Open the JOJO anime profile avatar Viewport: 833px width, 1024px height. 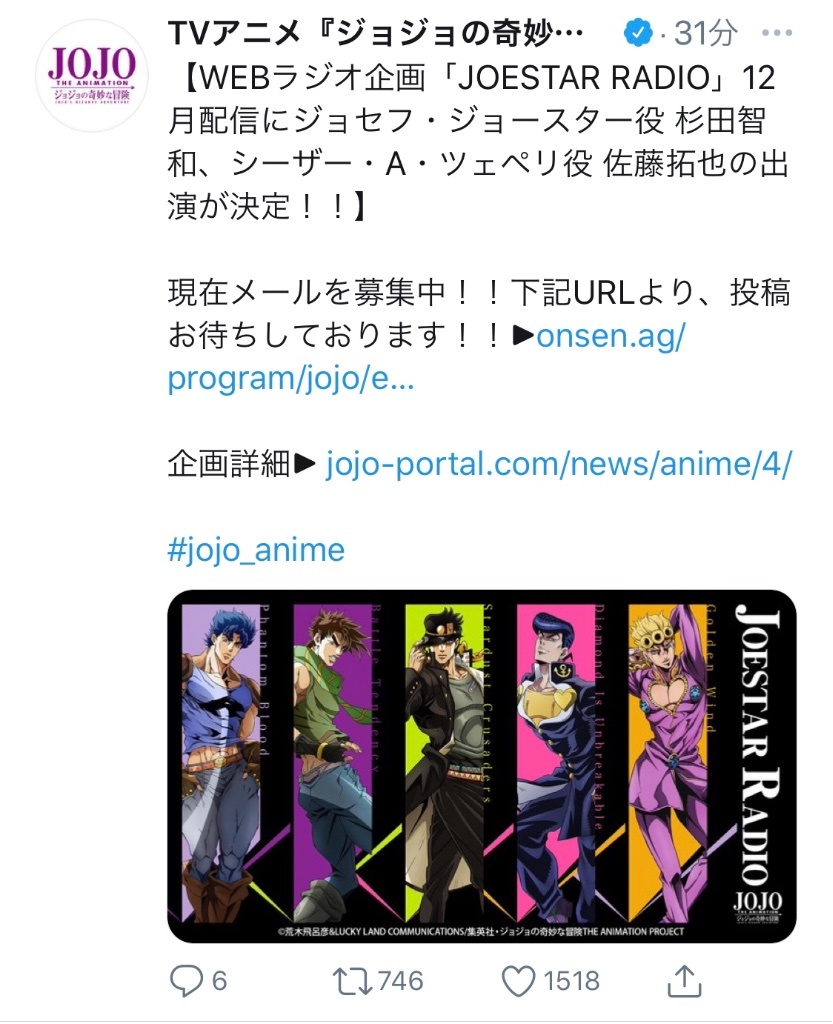(92, 76)
